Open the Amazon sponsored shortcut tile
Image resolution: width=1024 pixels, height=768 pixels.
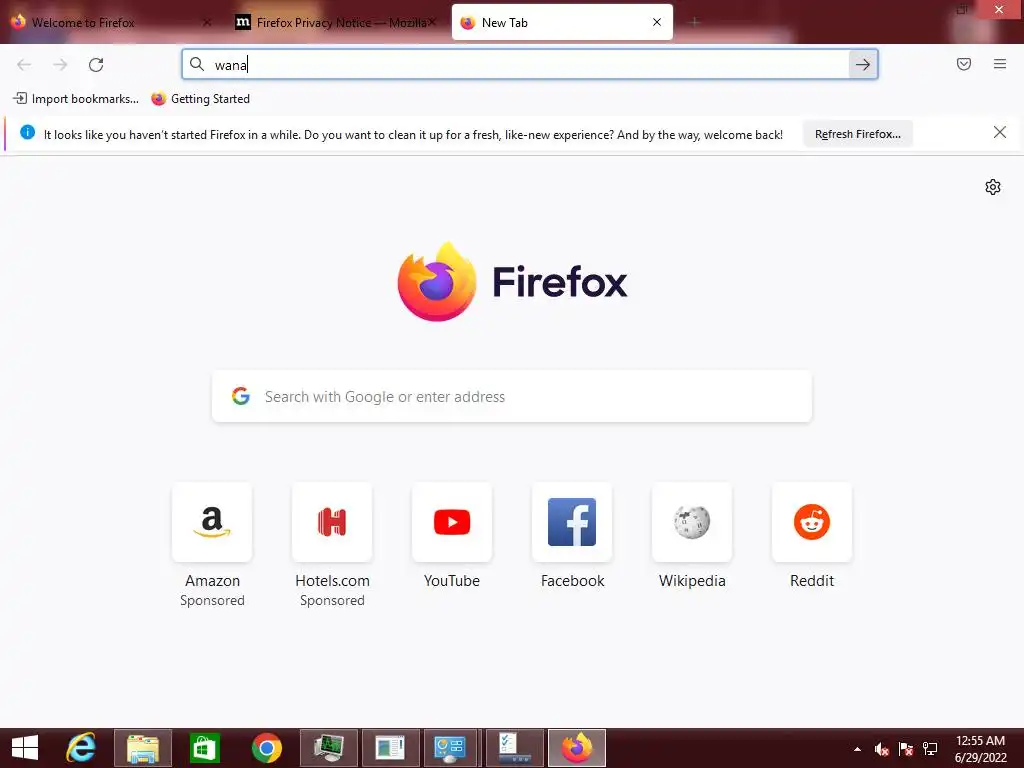pyautogui.click(x=212, y=522)
